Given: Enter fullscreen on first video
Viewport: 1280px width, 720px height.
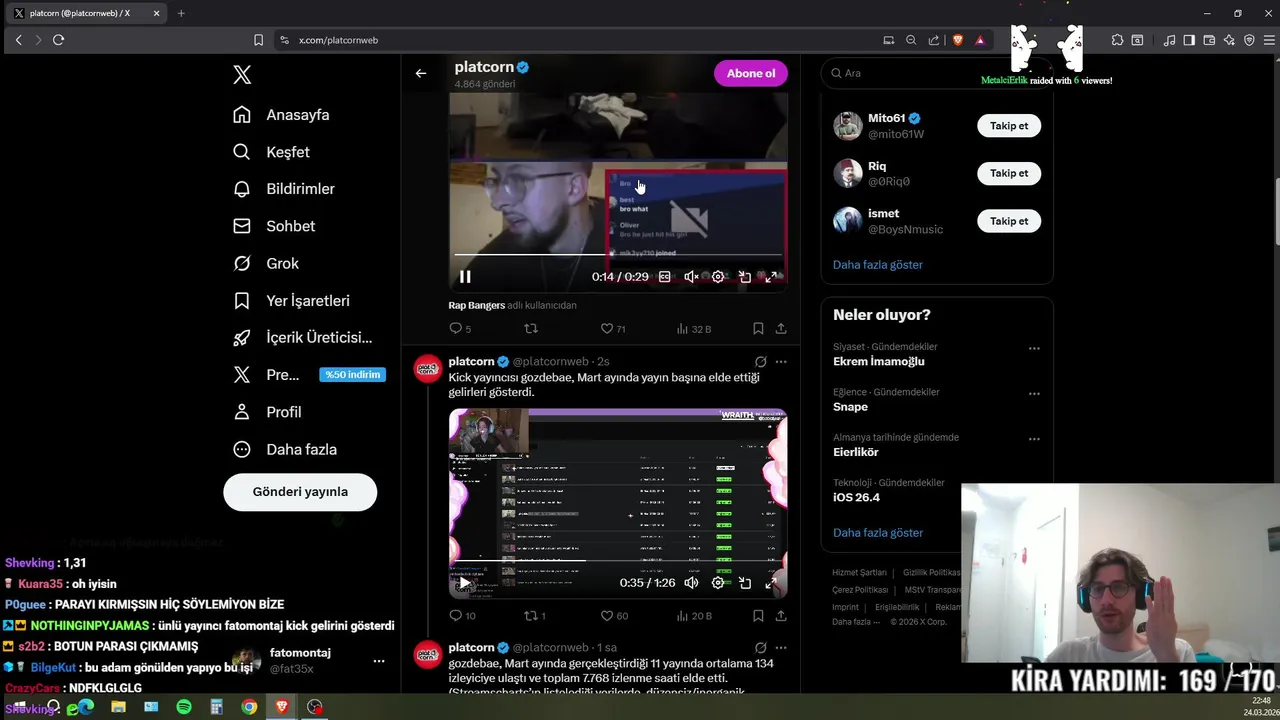Looking at the screenshot, I should tap(771, 277).
